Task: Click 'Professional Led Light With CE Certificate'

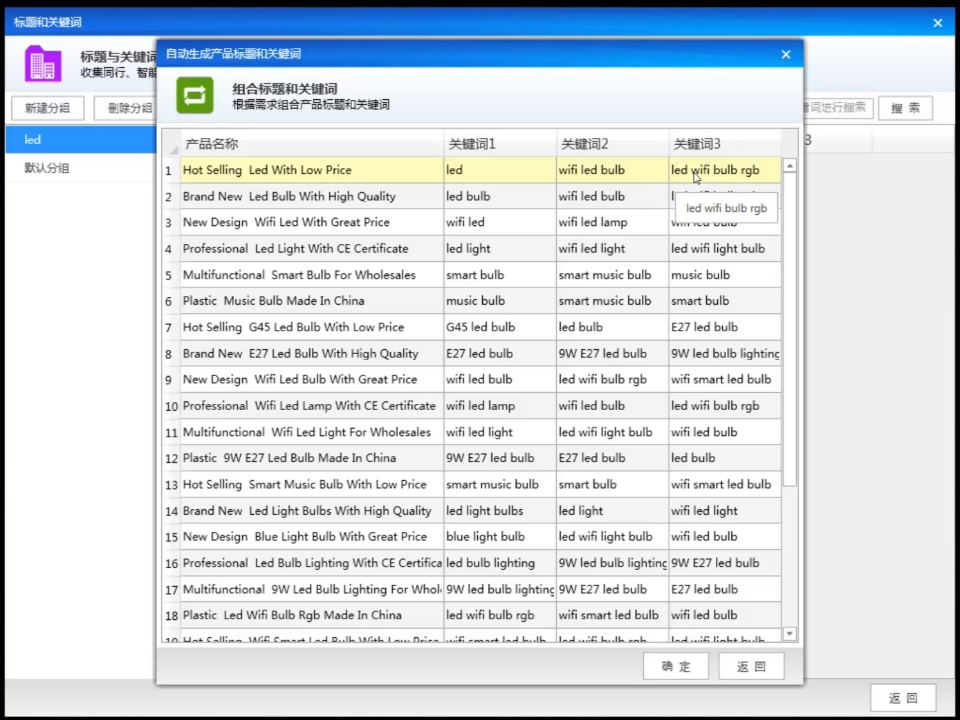Action: pyautogui.click(x=312, y=249)
